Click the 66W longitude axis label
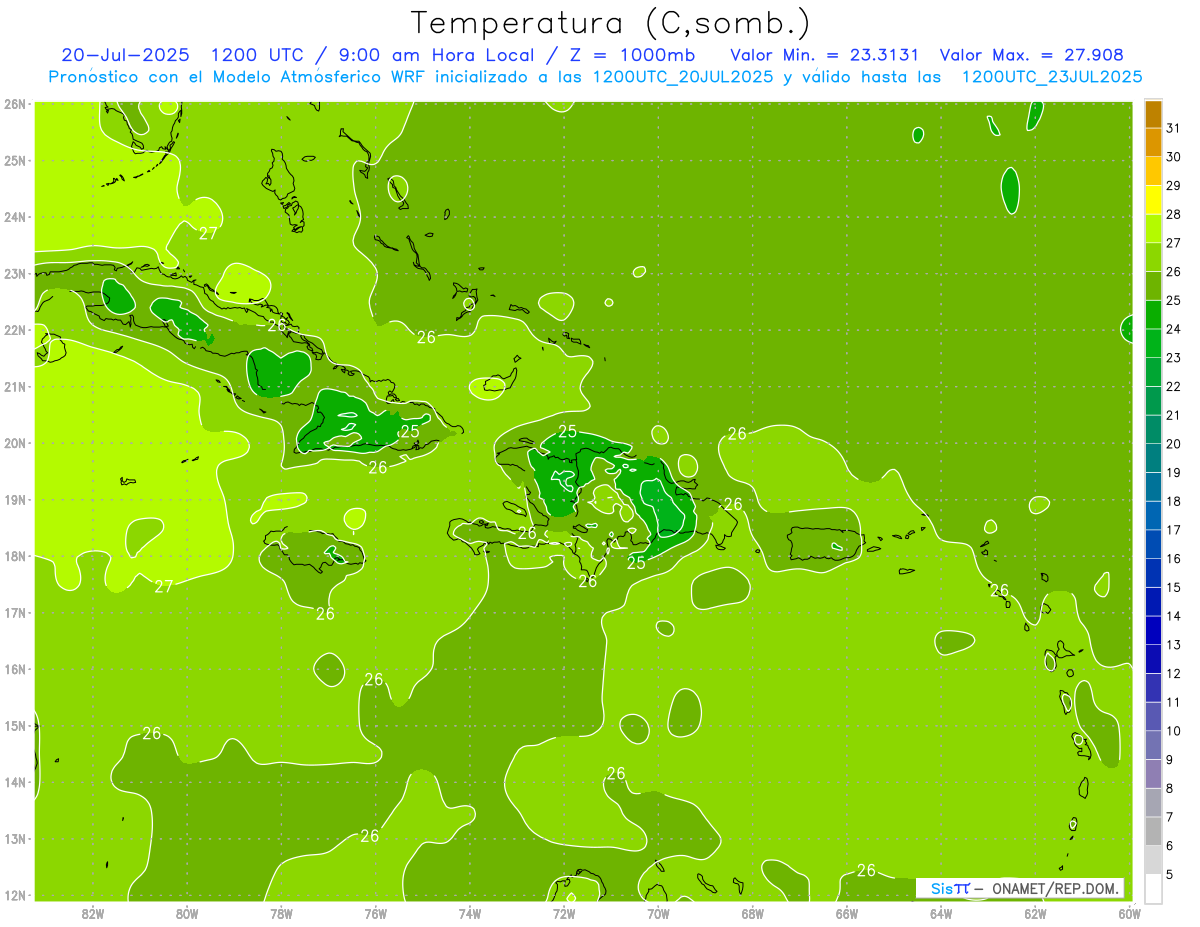 (847, 913)
